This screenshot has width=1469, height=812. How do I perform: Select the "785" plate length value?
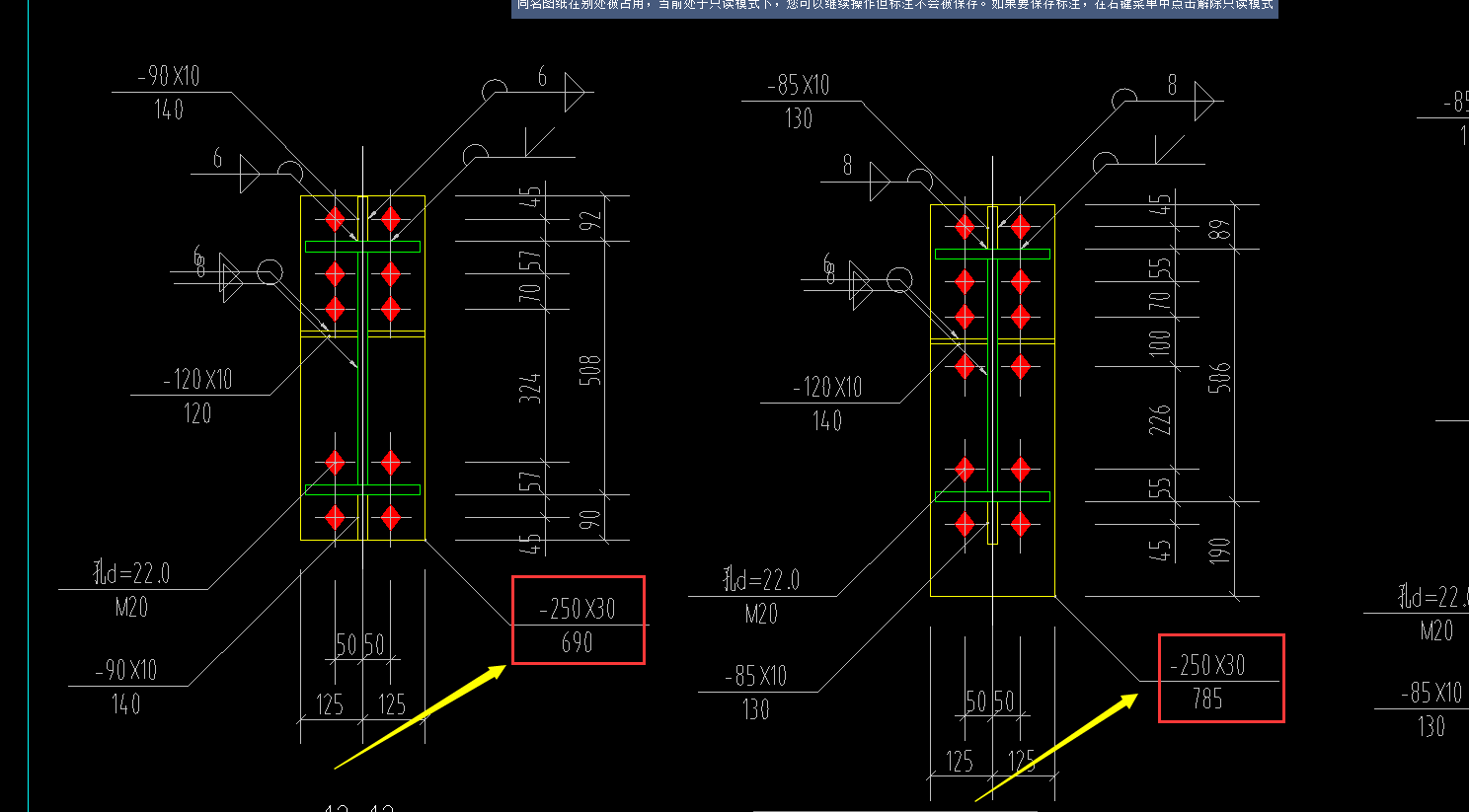coord(1207,700)
